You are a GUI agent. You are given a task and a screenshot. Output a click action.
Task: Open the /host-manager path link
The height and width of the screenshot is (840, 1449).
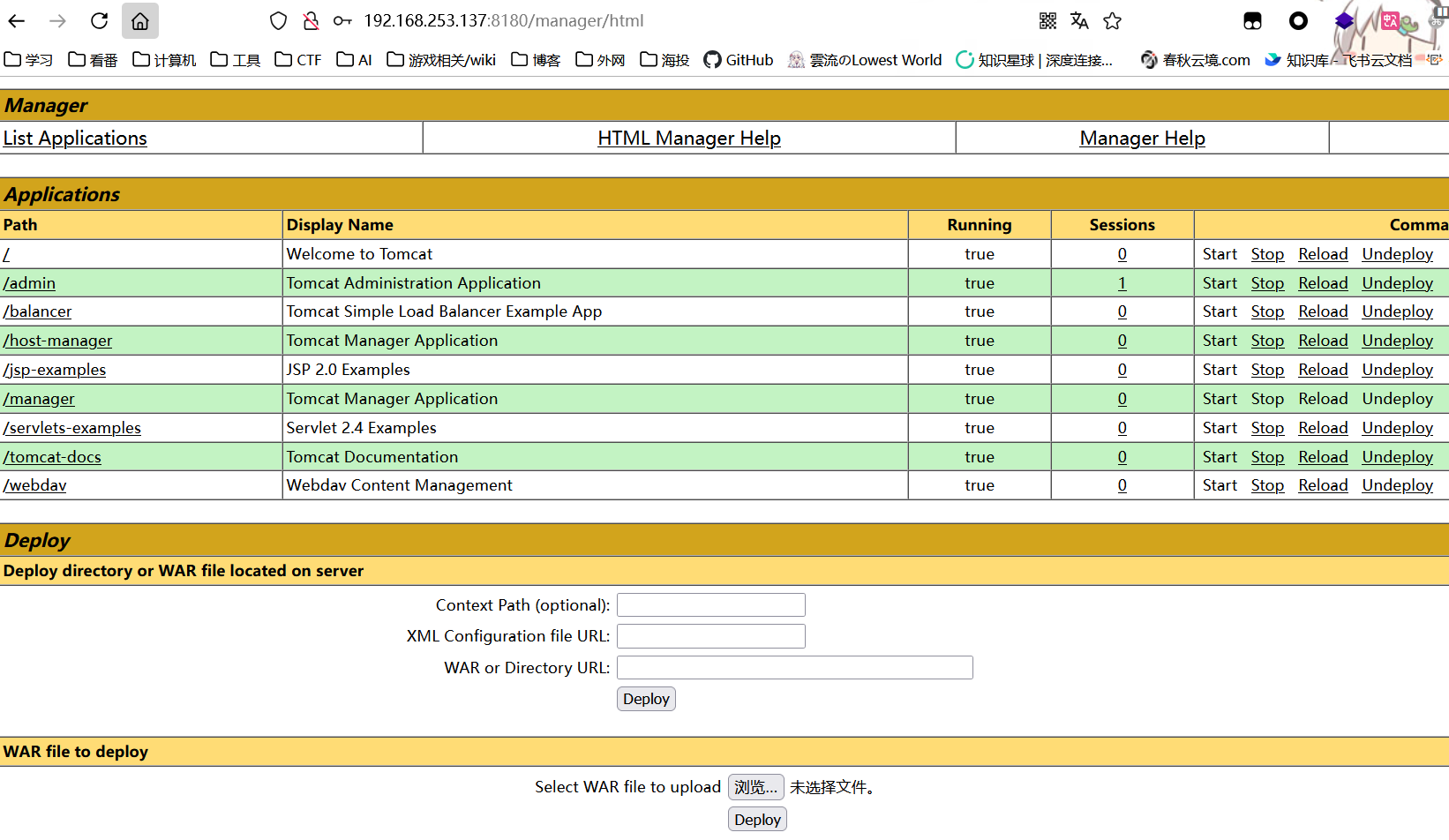pos(57,341)
